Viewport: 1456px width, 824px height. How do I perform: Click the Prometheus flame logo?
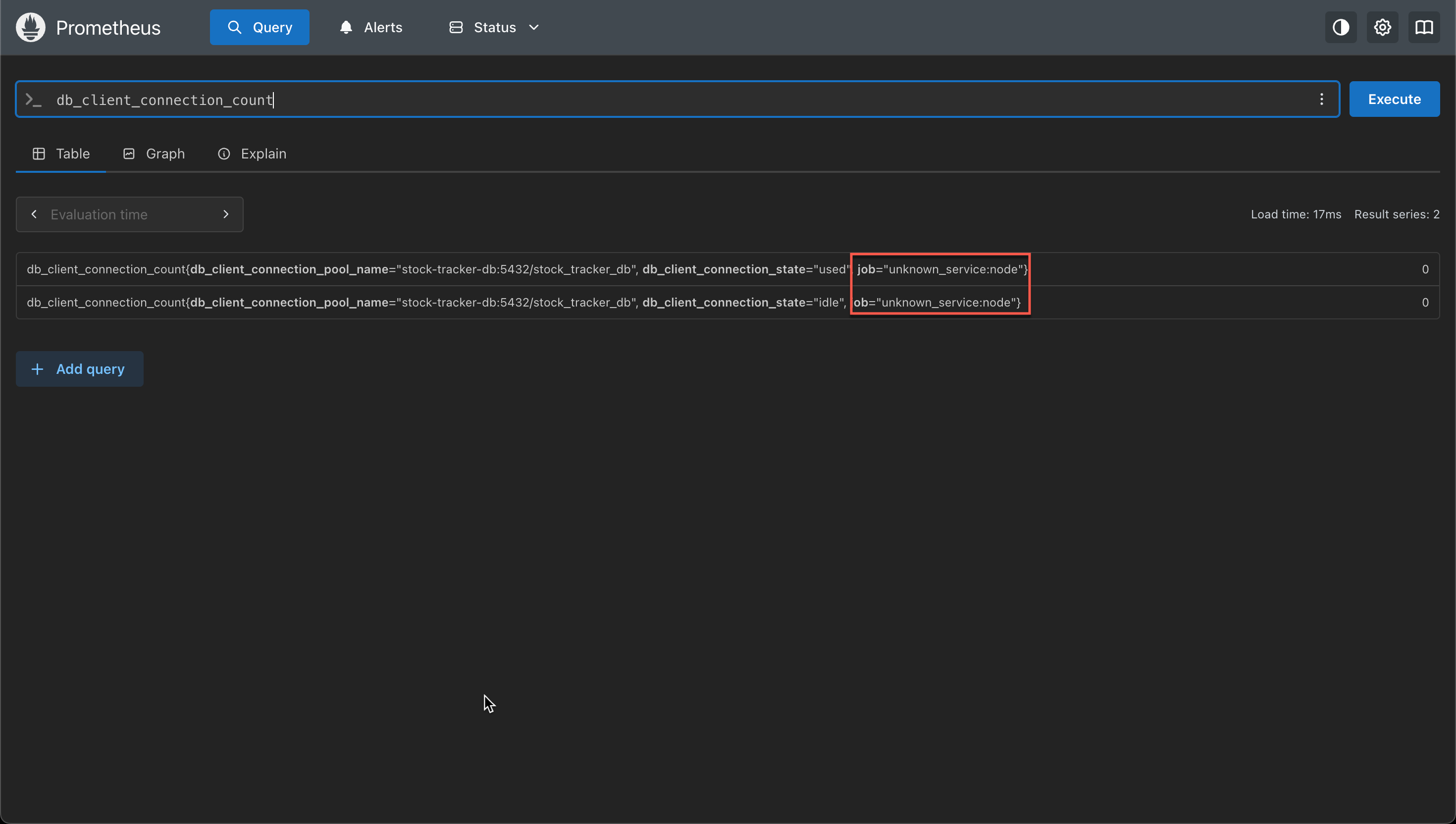click(31, 27)
